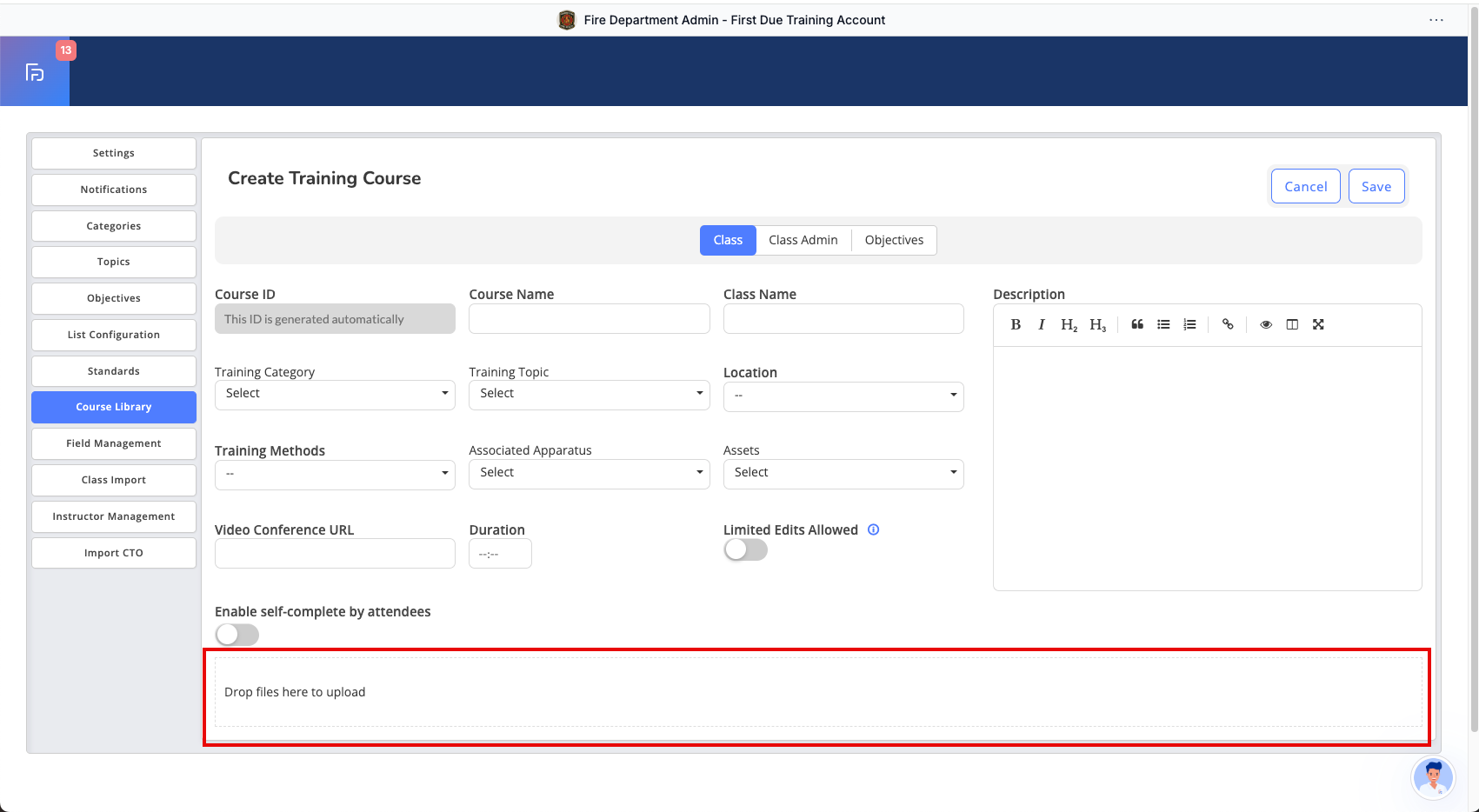The width and height of the screenshot is (1479, 812).
Task: Insert an unordered bullet list
Action: [1163, 324]
